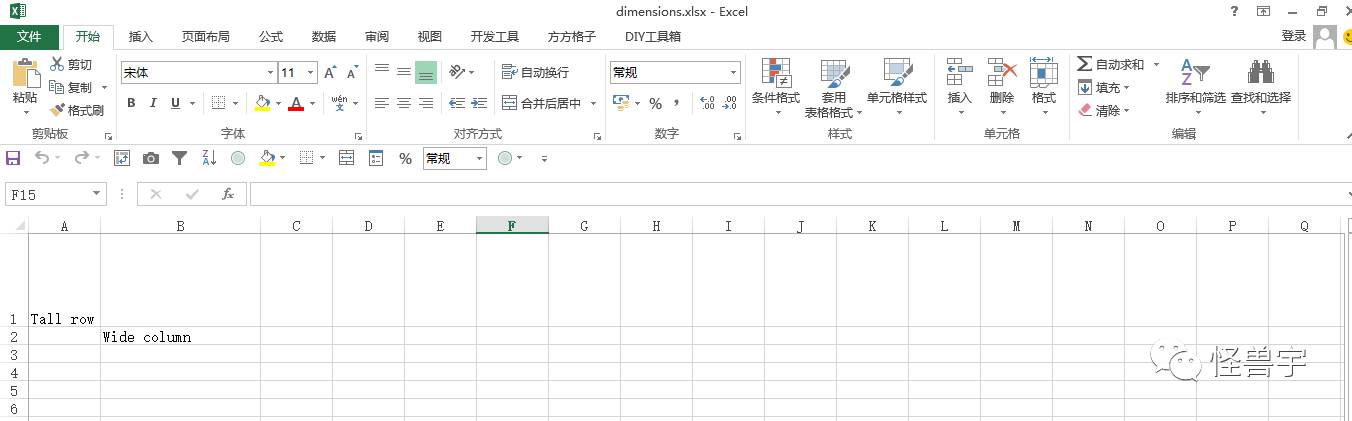
Task: Center text horizontally in the ribbon
Action: click(404, 103)
